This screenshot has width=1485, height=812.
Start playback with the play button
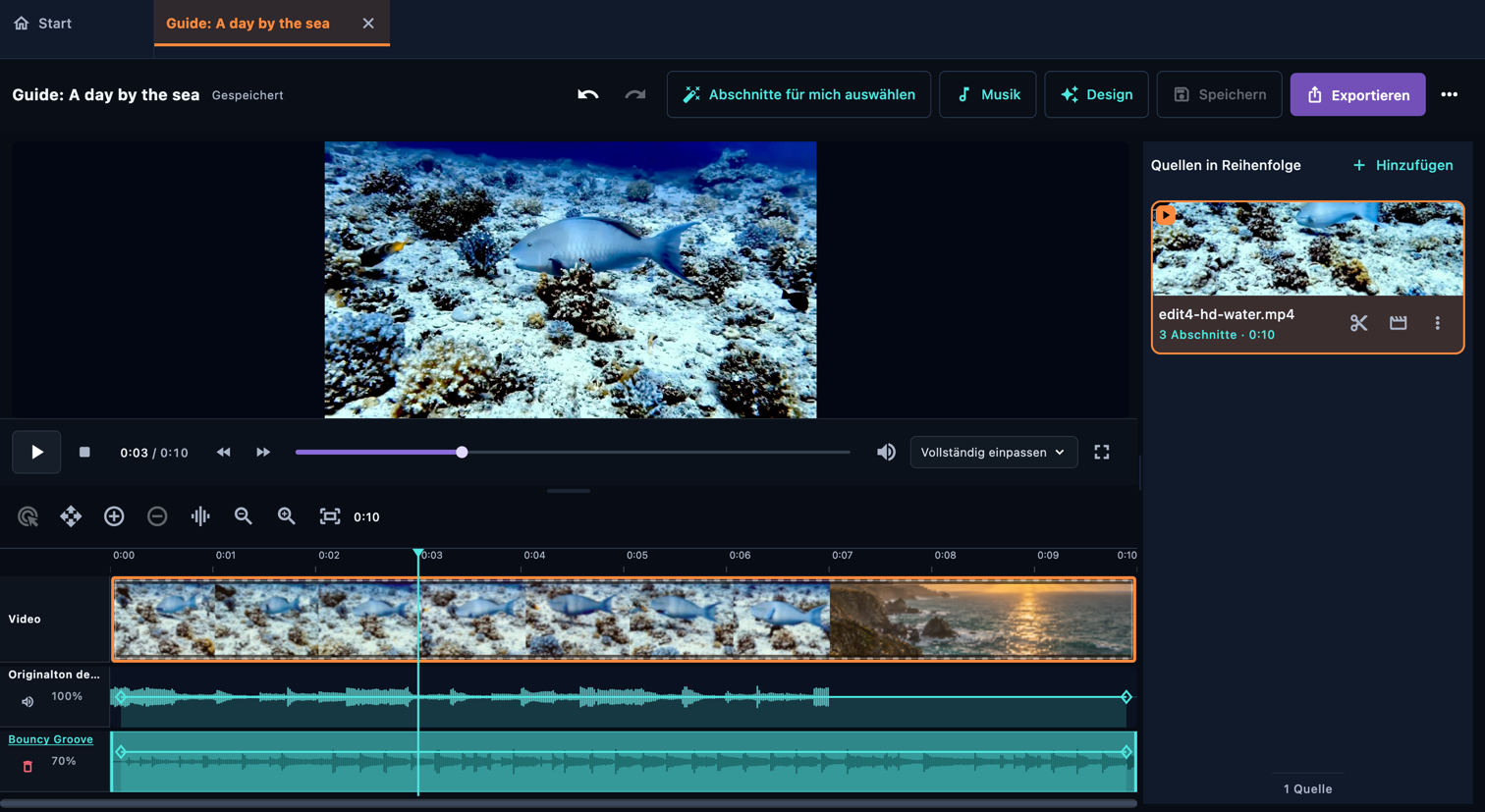pos(36,453)
